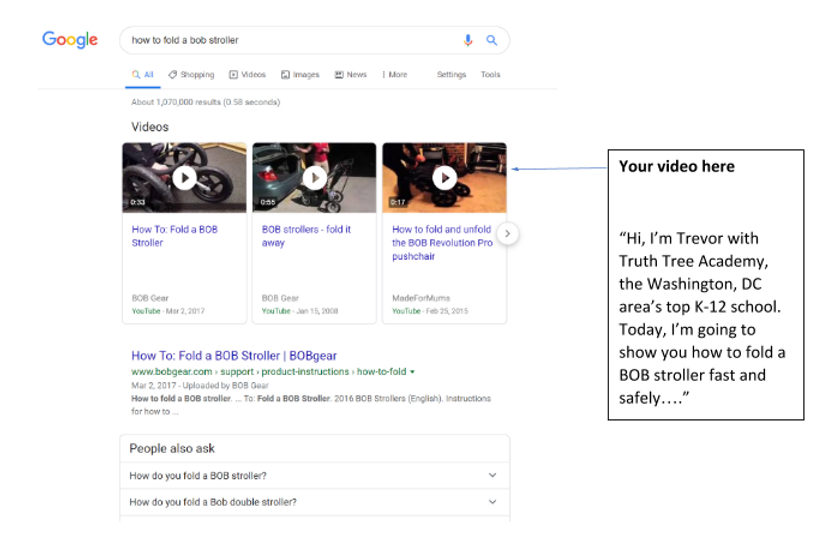Click 'YouTube - Jan 15, 2008' source text

300,311
